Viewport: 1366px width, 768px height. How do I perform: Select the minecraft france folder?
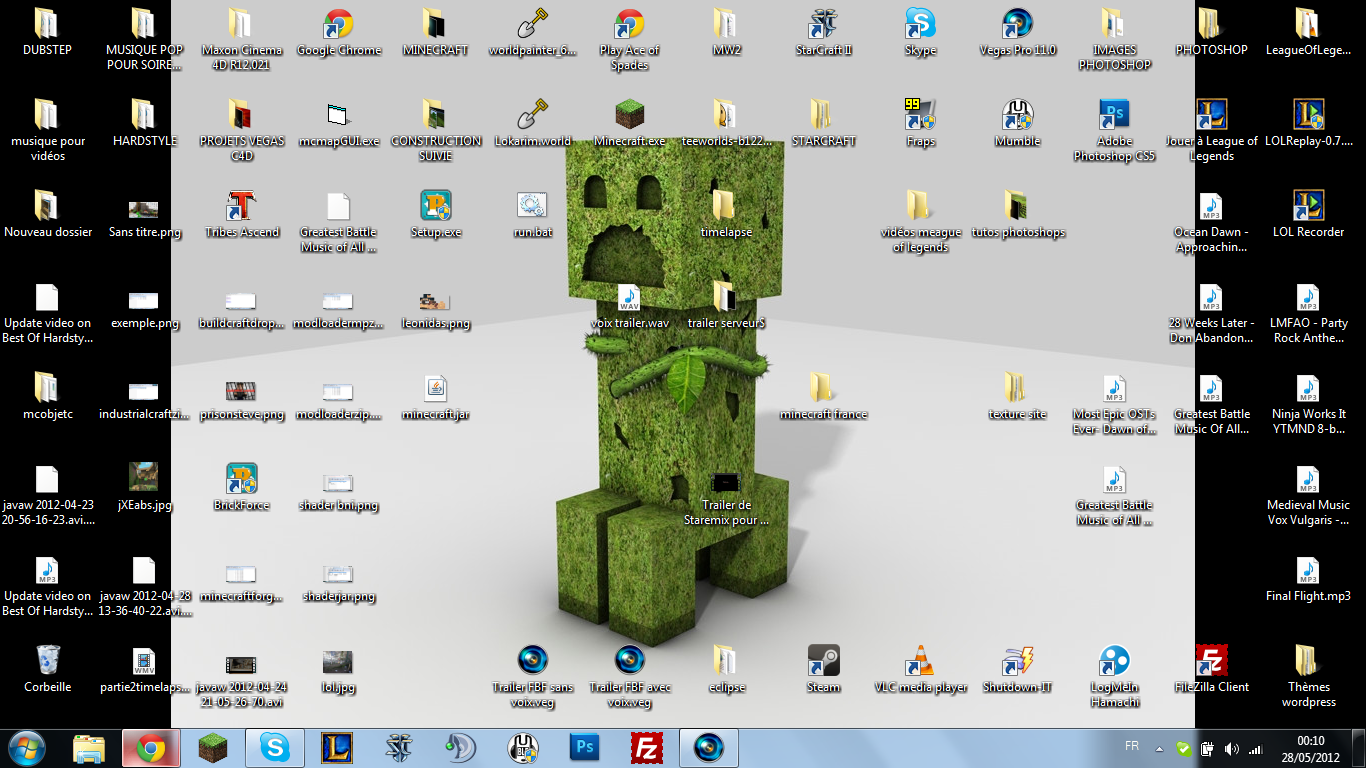coord(823,397)
